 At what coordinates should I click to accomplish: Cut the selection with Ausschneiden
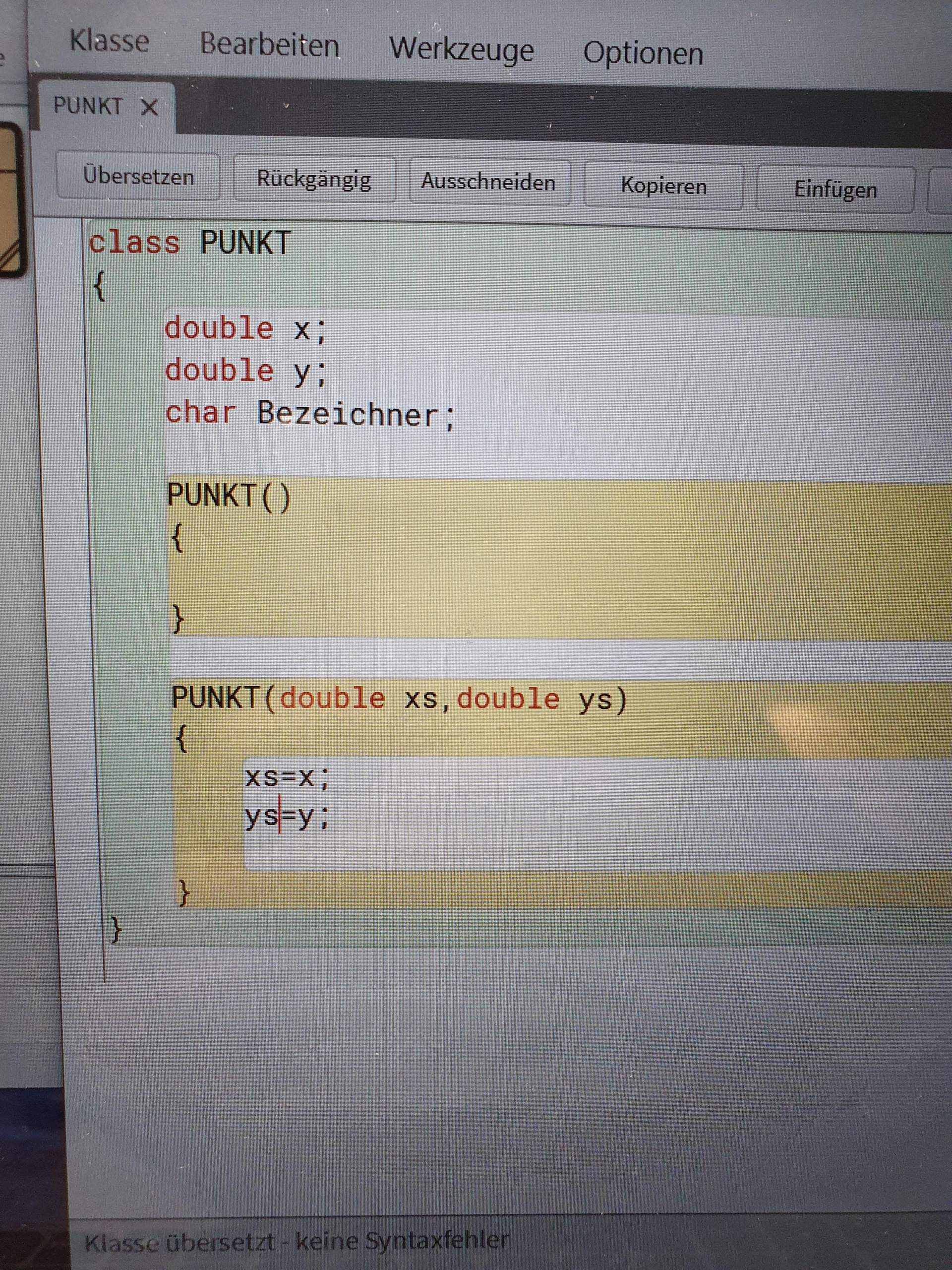pyautogui.click(x=489, y=183)
